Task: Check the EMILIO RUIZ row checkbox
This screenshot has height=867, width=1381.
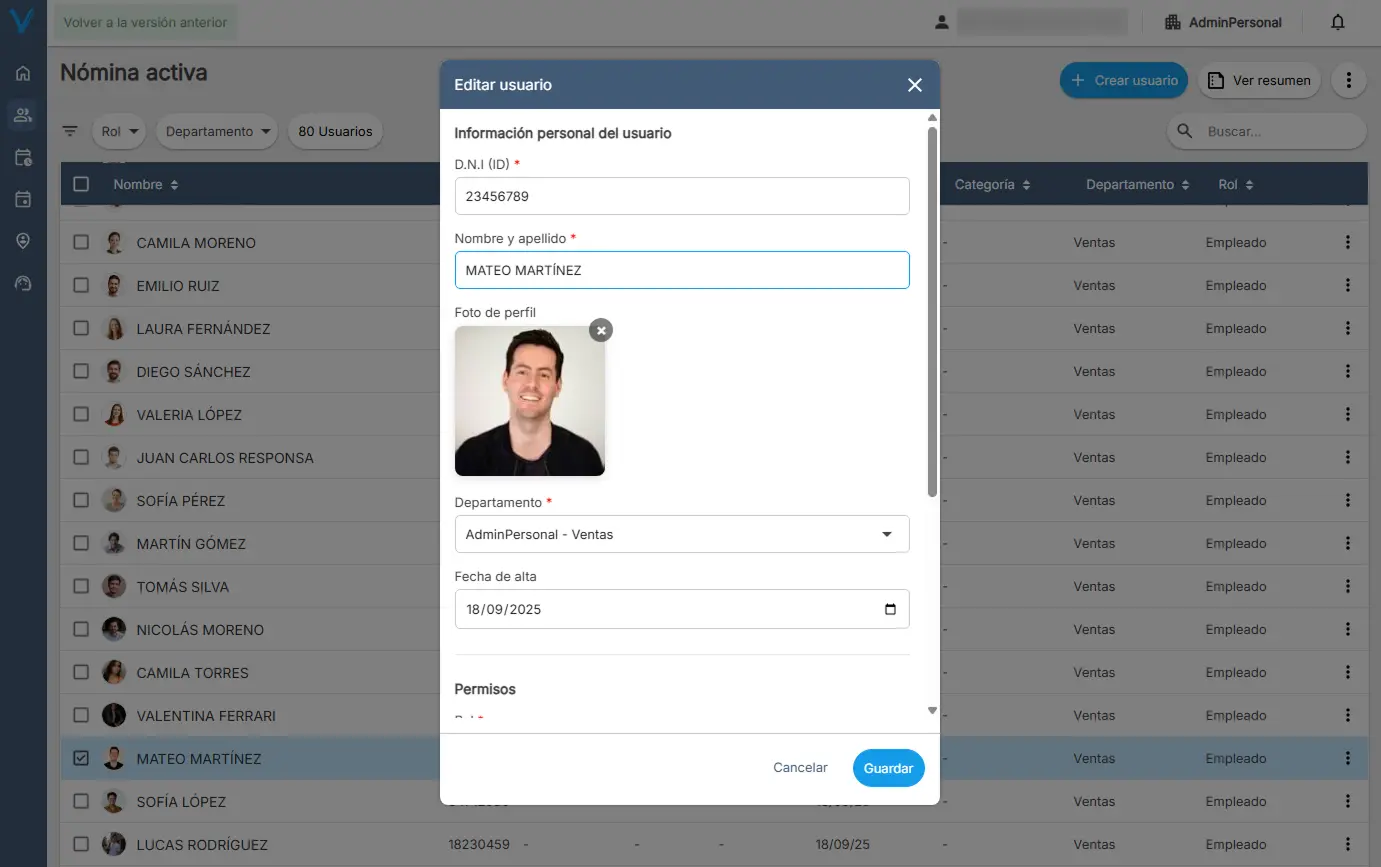Action: 81,285
